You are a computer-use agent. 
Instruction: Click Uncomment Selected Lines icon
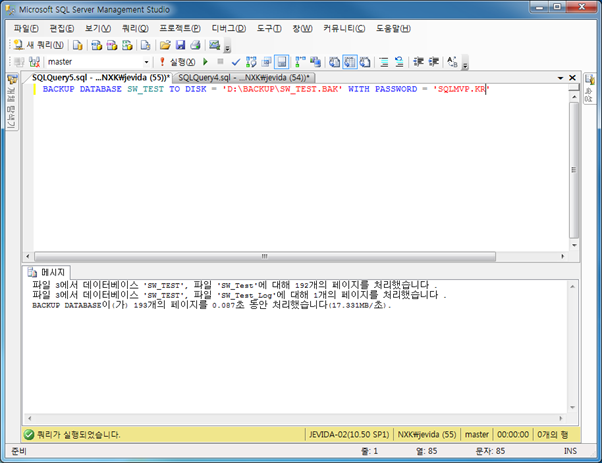(x=399, y=62)
